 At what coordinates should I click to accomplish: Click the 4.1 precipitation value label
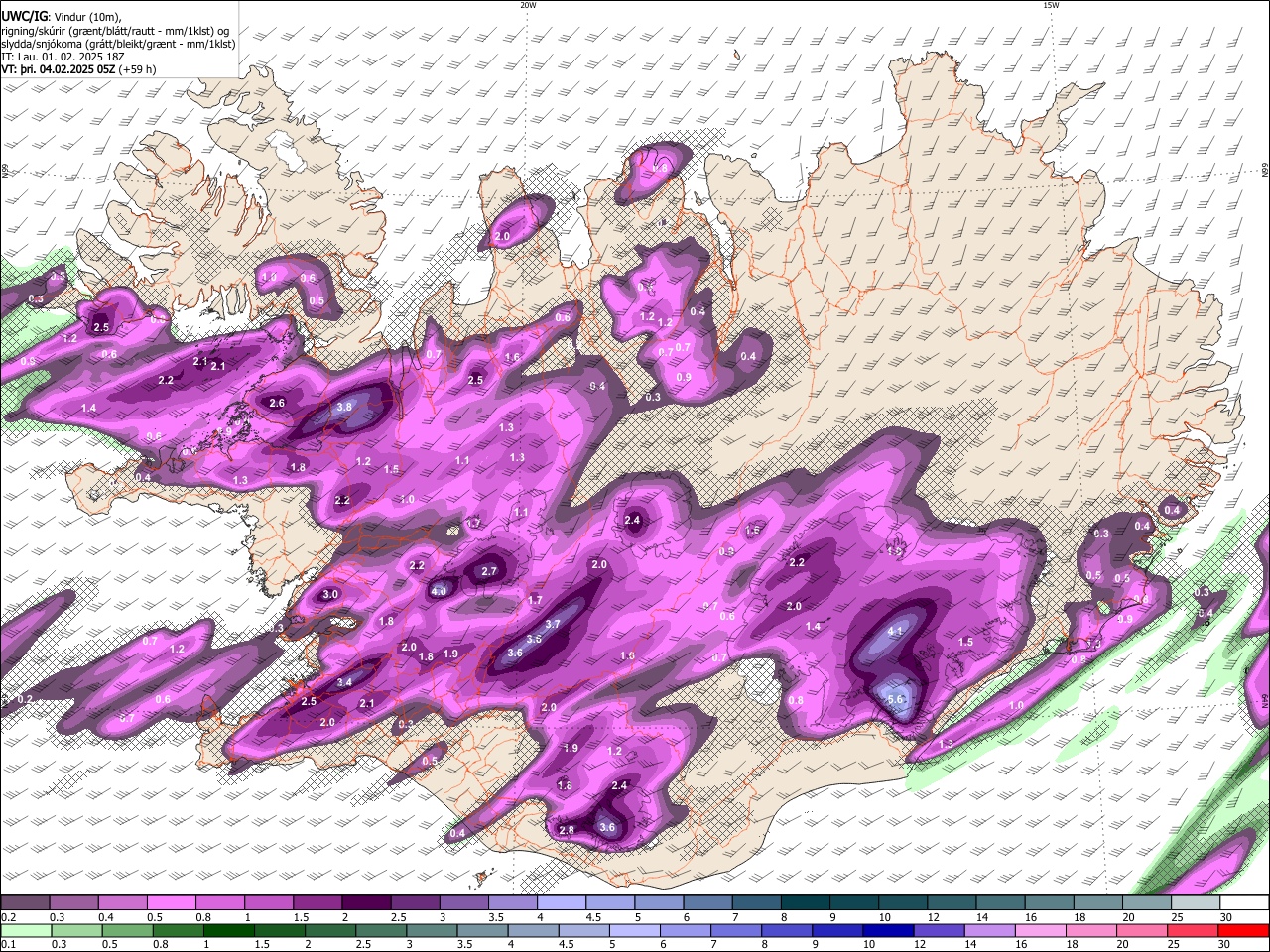point(895,631)
